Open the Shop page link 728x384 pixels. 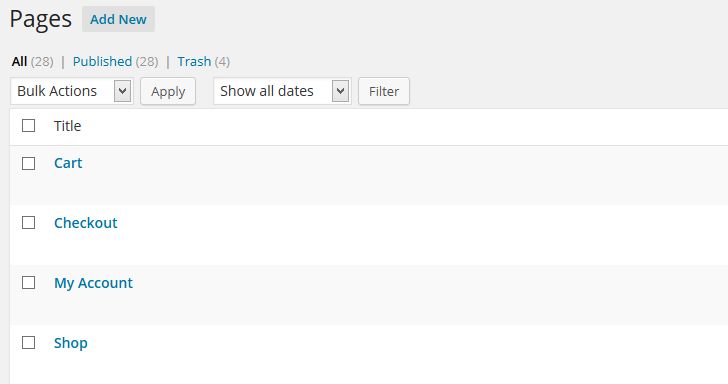pyautogui.click(x=71, y=343)
